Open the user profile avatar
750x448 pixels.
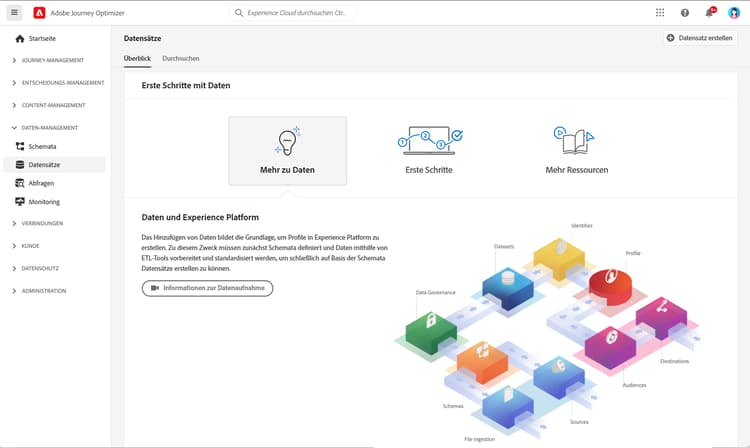(734, 13)
